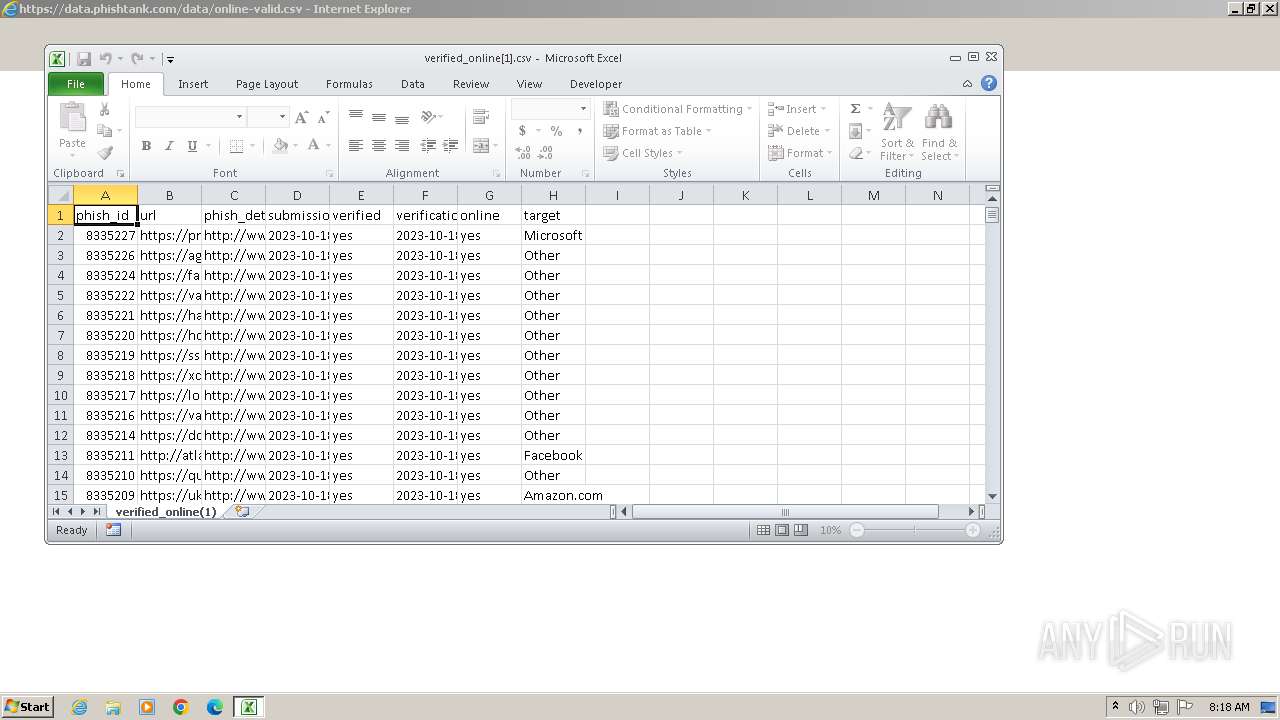
Task: Select the Format Painter brush icon
Action: [x=104, y=153]
